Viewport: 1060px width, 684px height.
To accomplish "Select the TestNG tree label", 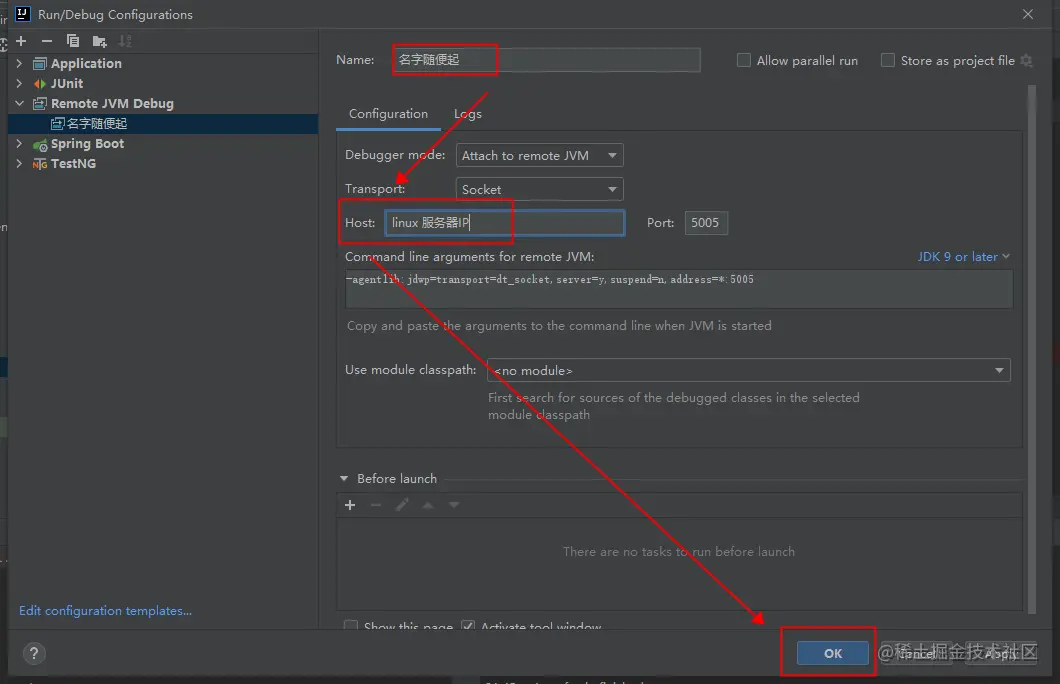I will coord(74,164).
